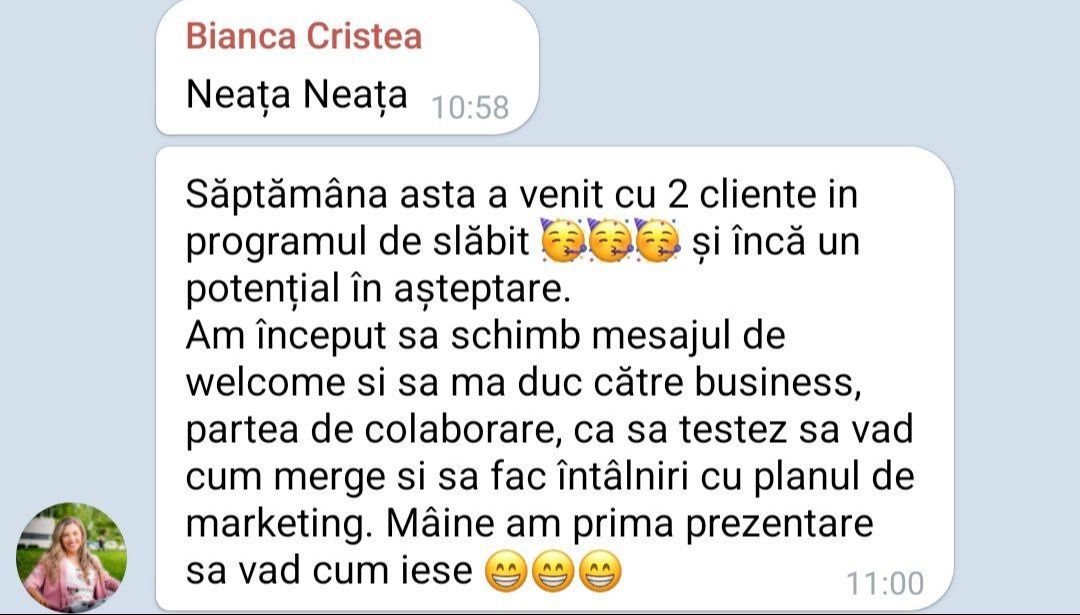Click the last grinning-face emoji
This screenshot has width=1080, height=615.
600,573
